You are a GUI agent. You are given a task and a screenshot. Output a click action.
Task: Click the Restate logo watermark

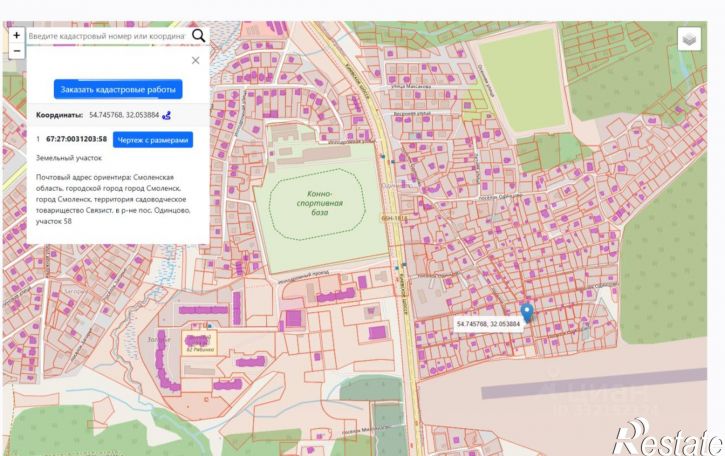tap(668, 437)
